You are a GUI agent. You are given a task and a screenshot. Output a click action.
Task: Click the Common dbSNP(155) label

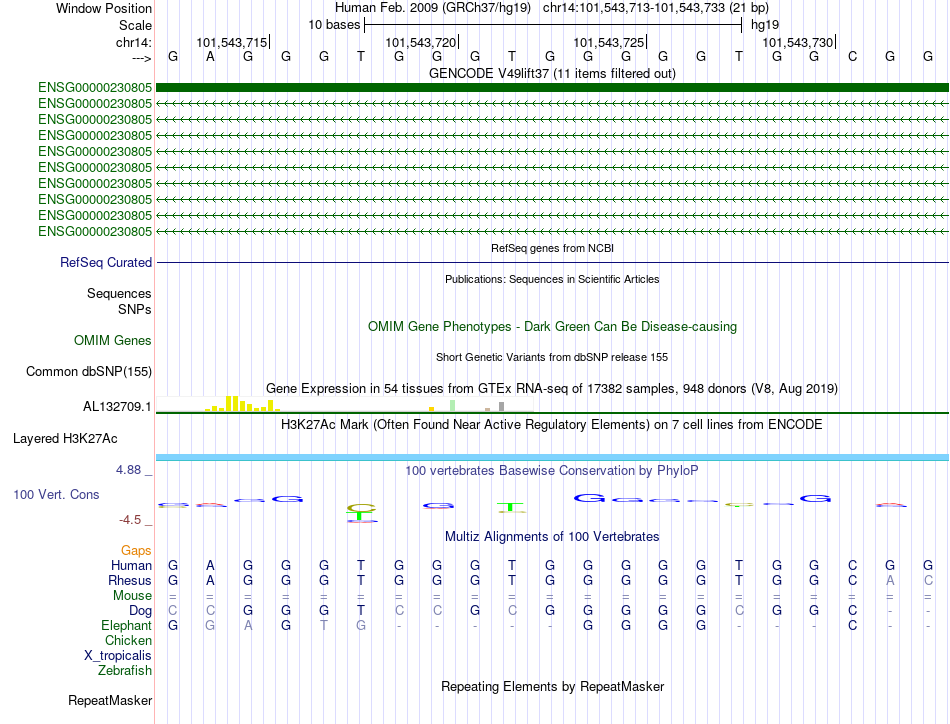coord(89,371)
